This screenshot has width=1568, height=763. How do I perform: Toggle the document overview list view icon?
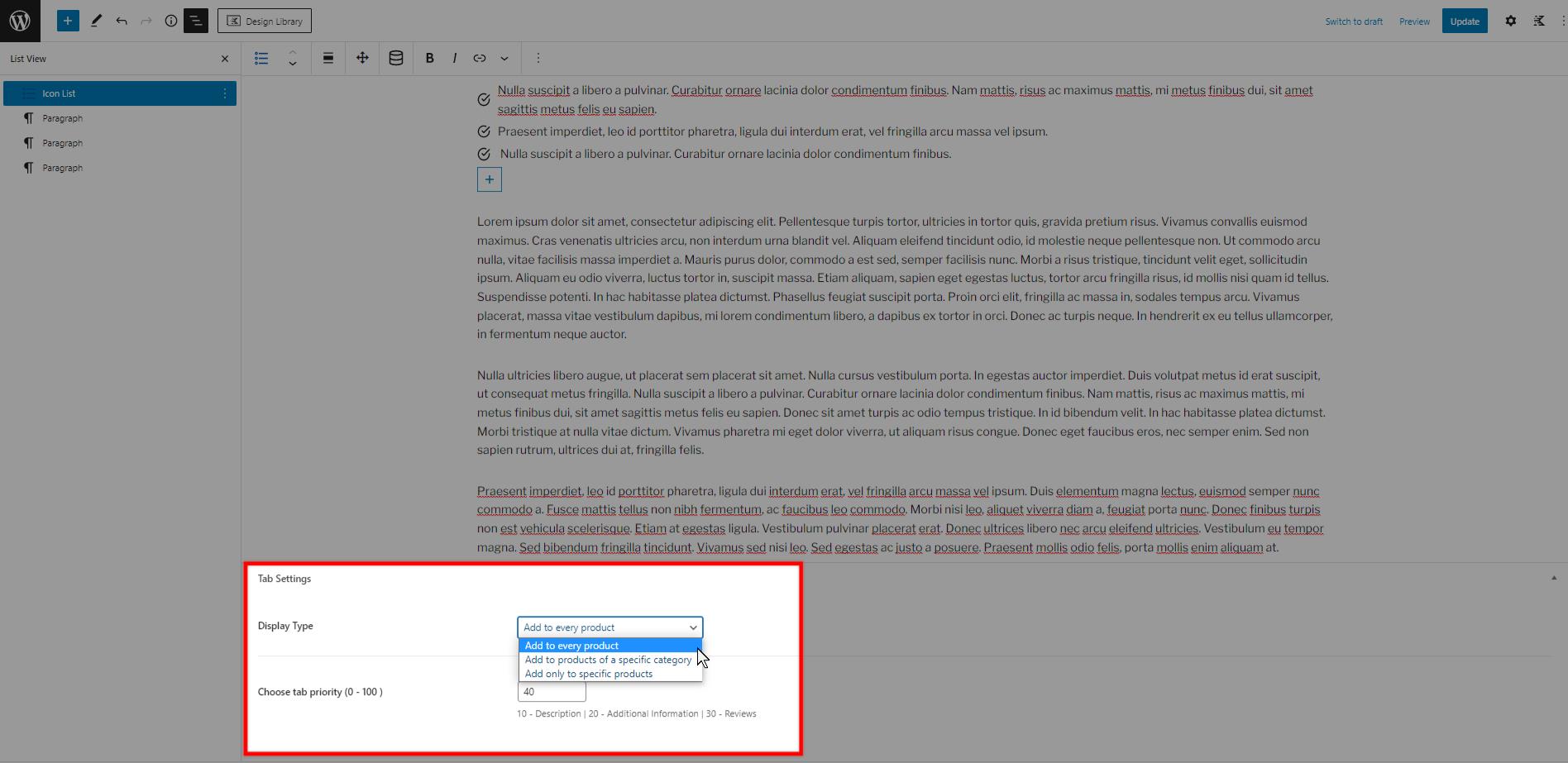[x=196, y=21]
